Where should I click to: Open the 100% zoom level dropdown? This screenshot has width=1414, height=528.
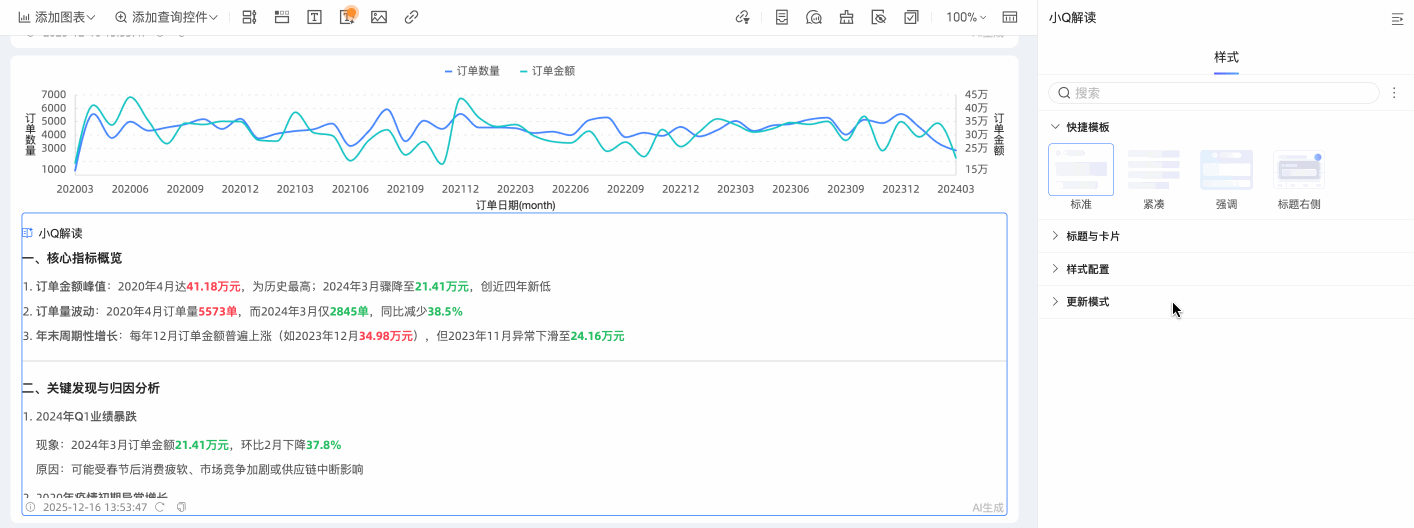coord(966,17)
